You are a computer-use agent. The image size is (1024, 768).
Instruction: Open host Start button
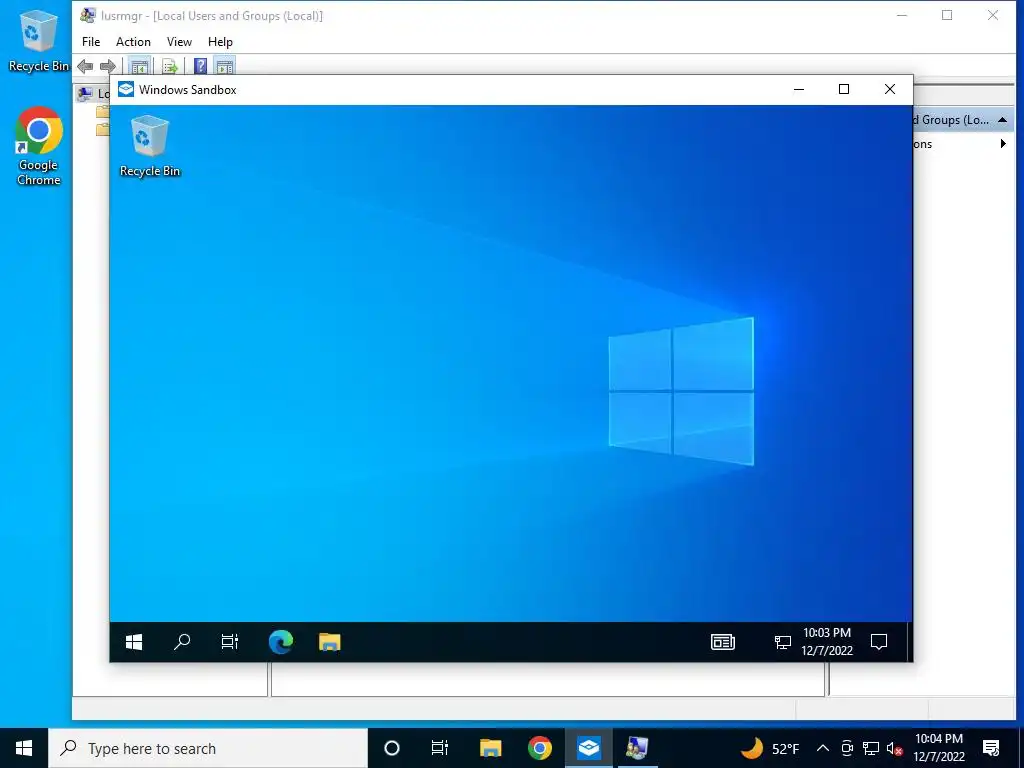(24, 748)
